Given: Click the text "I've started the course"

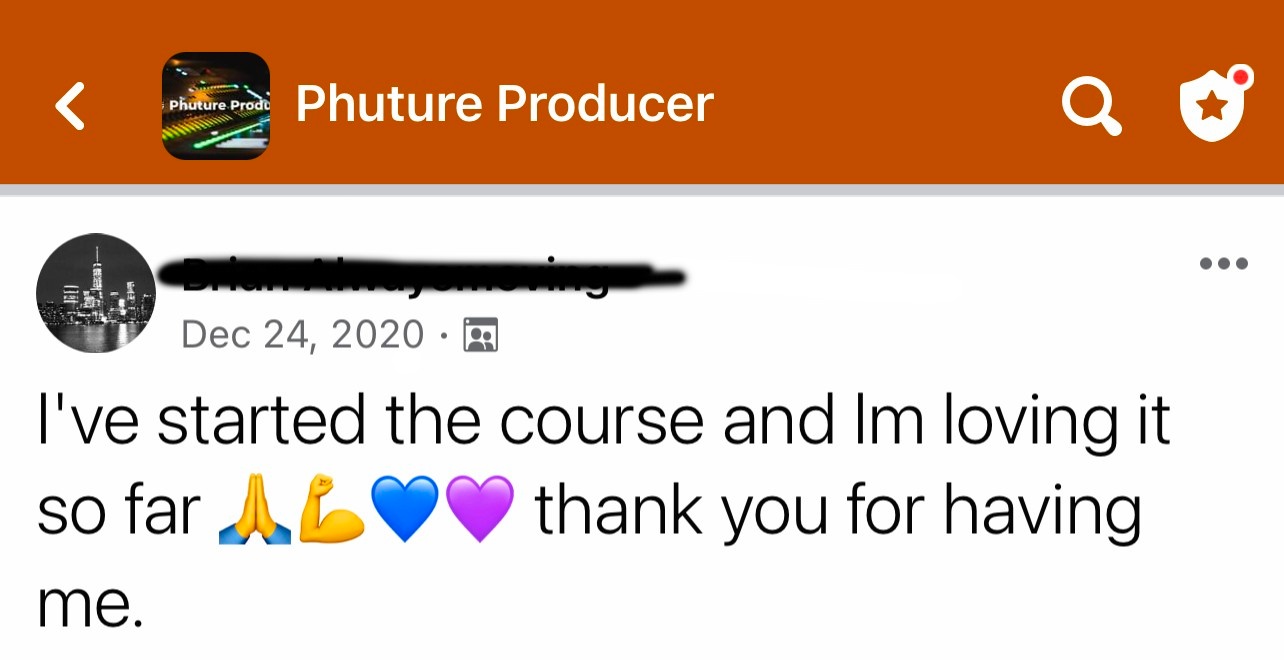Looking at the screenshot, I should coord(372,421).
